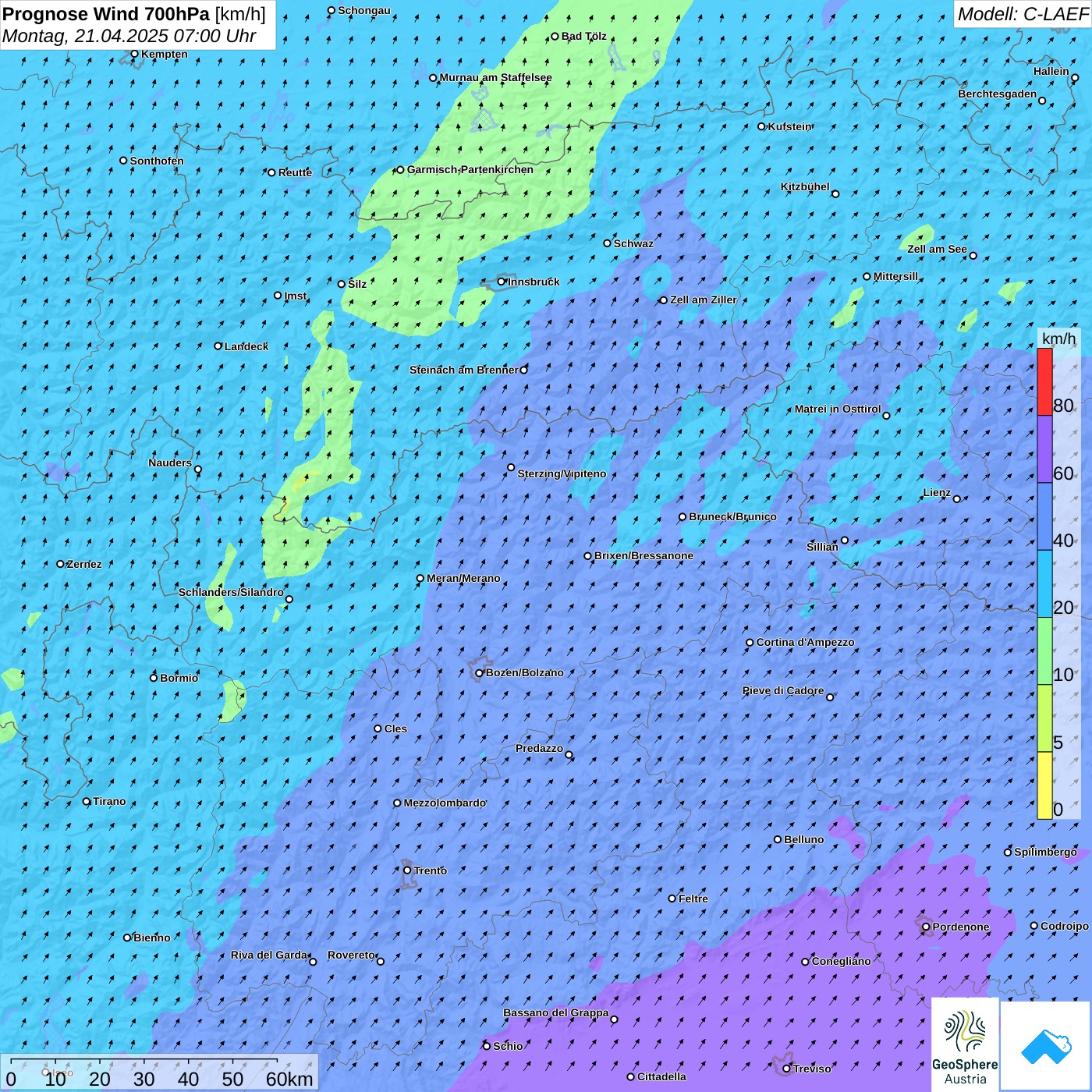Select the blue 40–60 km/h legend color
1092x1092 pixels.
[1044, 517]
